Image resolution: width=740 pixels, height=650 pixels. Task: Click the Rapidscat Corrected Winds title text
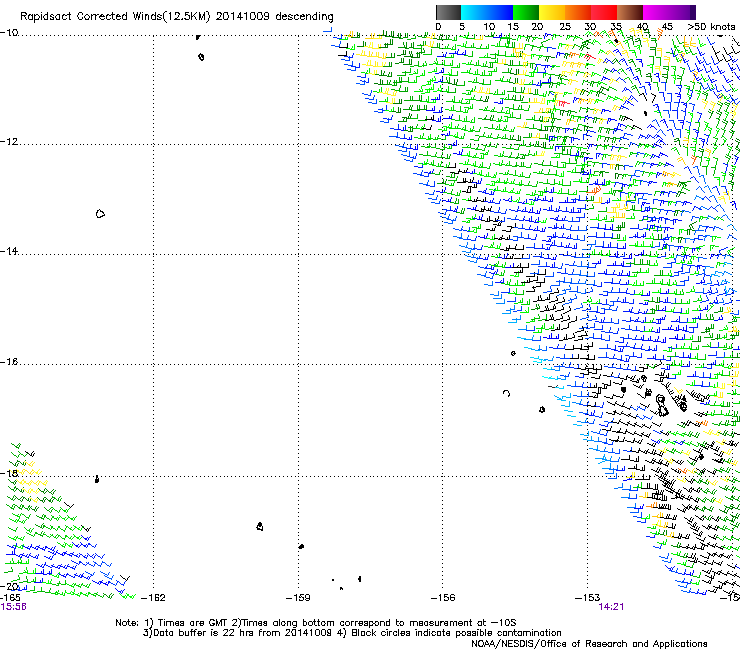pyautogui.click(x=115, y=17)
